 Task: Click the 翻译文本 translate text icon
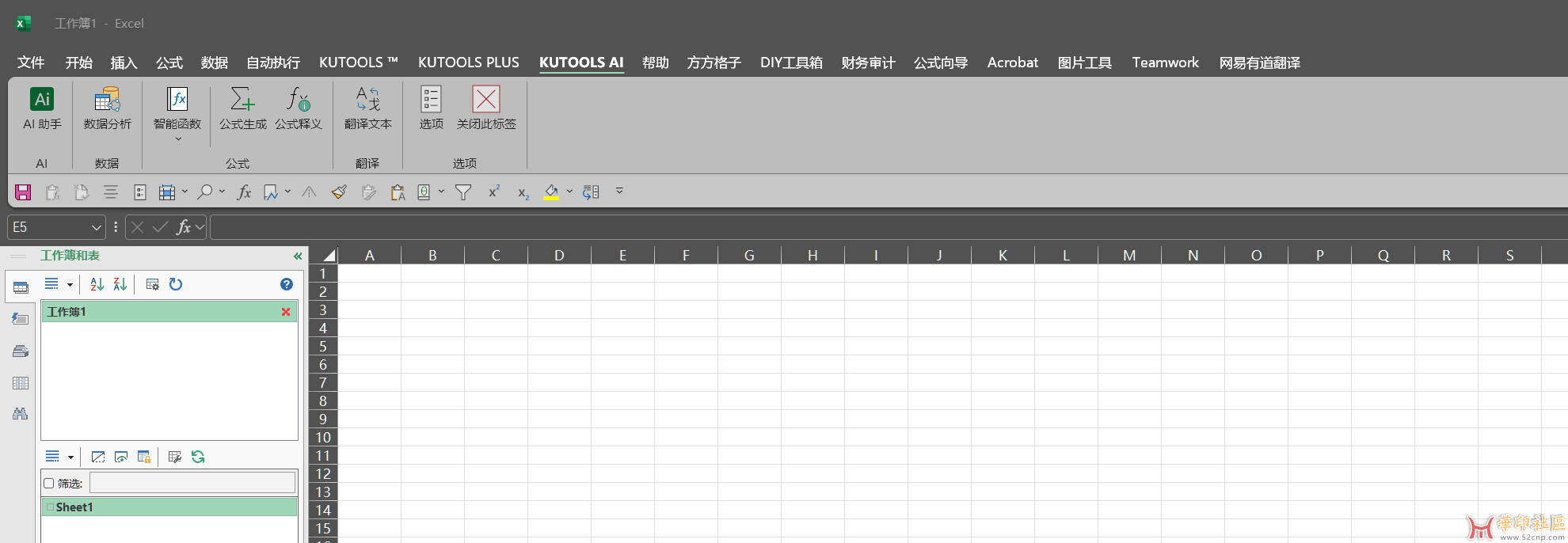click(367, 108)
